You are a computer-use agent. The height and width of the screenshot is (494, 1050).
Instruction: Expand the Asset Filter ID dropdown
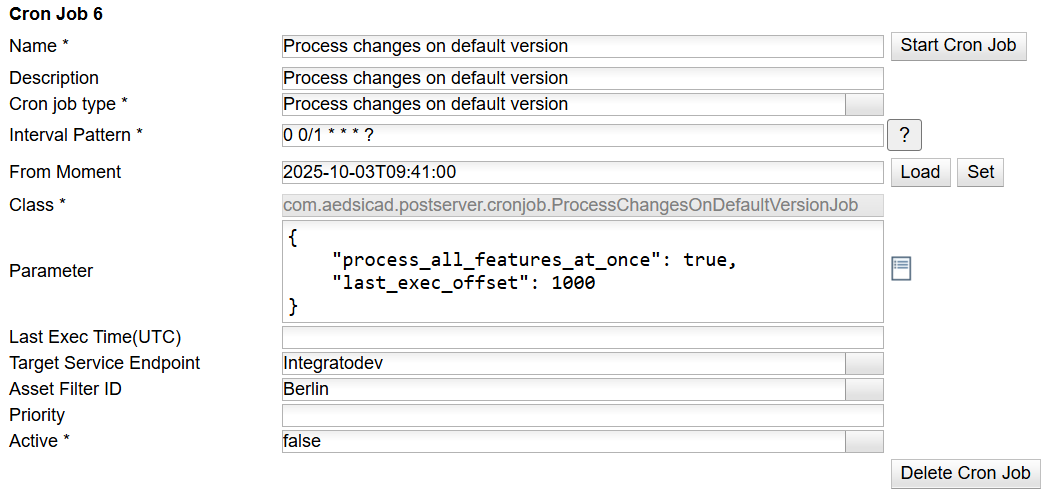864,389
